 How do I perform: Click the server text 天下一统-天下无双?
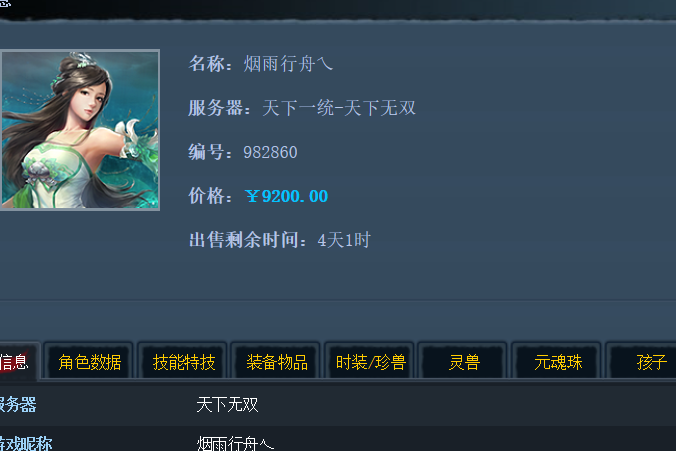(339, 108)
